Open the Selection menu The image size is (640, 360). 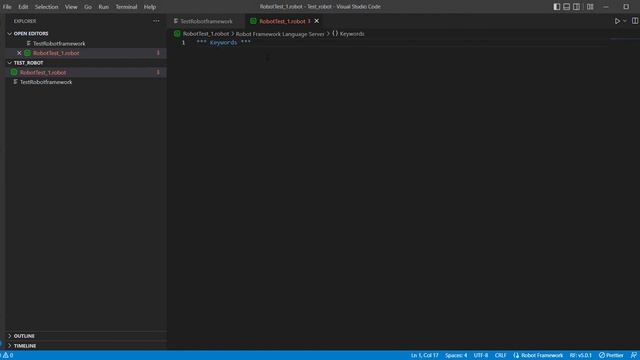(47, 7)
